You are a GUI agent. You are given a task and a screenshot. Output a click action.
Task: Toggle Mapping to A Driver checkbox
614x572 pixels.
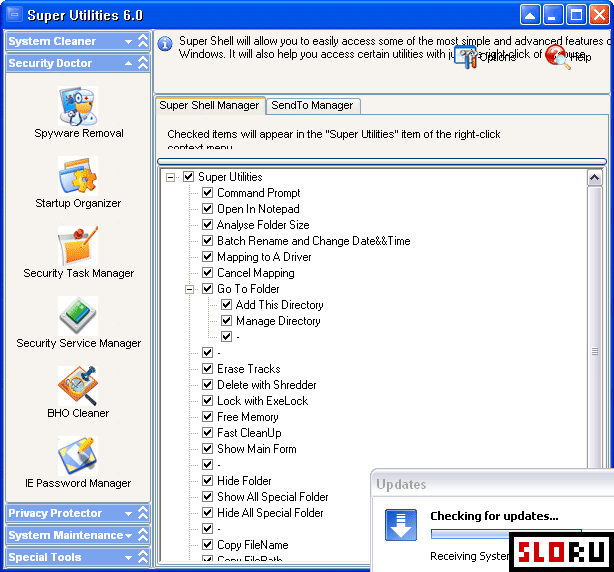(x=208, y=257)
